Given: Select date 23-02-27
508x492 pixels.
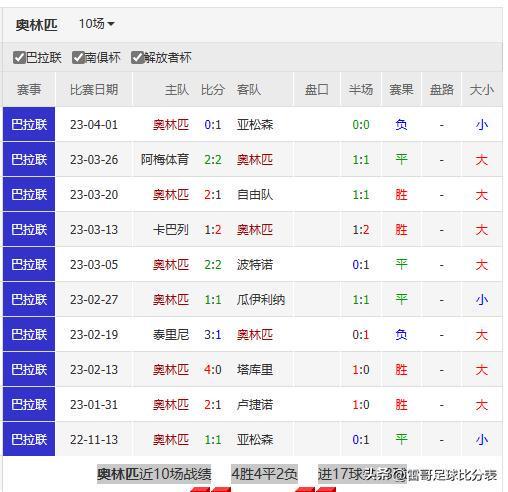Looking at the screenshot, I should click(x=94, y=300).
